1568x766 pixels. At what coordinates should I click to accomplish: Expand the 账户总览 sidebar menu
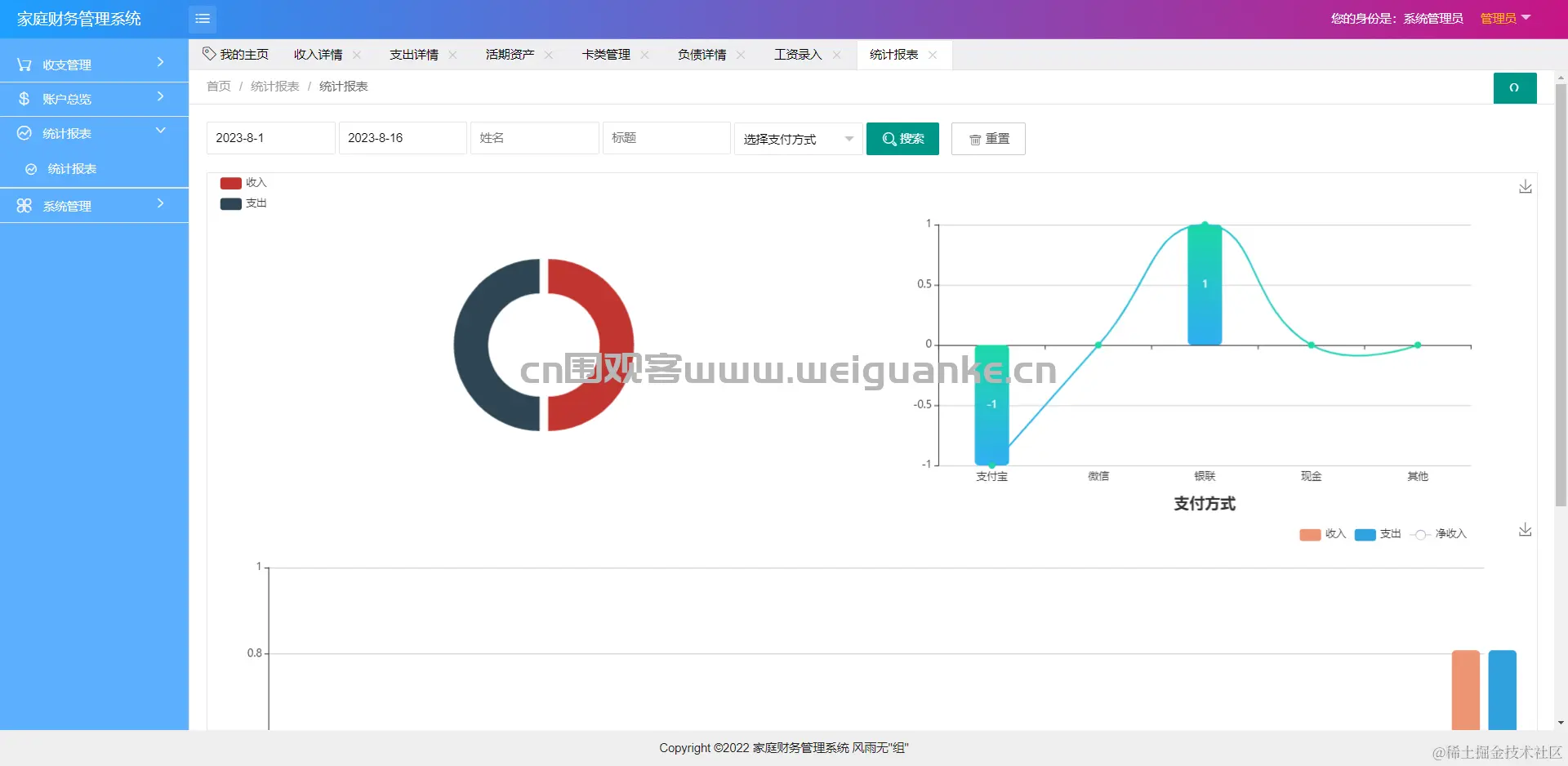pos(94,99)
